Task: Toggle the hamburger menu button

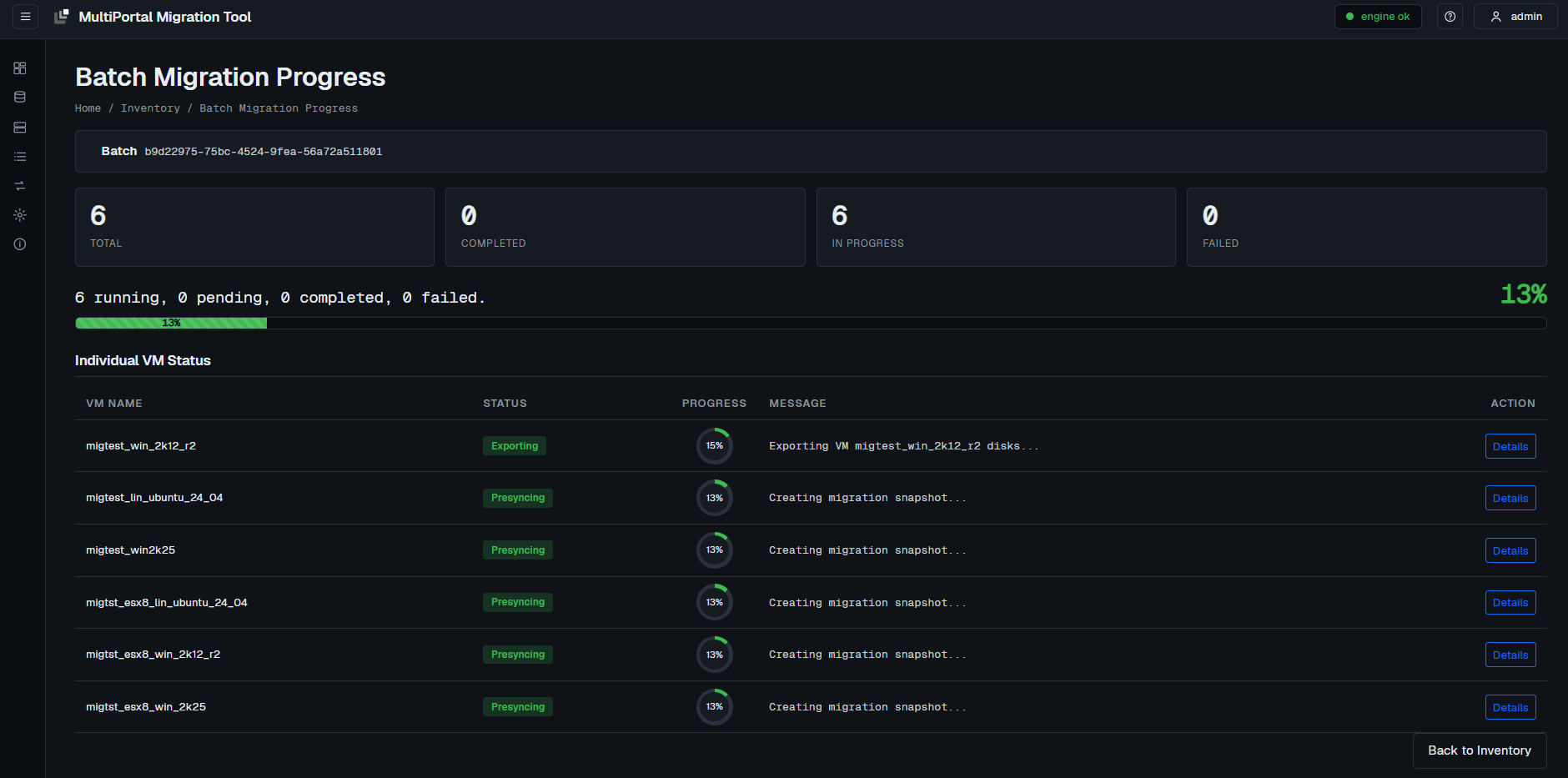Action: (x=25, y=17)
